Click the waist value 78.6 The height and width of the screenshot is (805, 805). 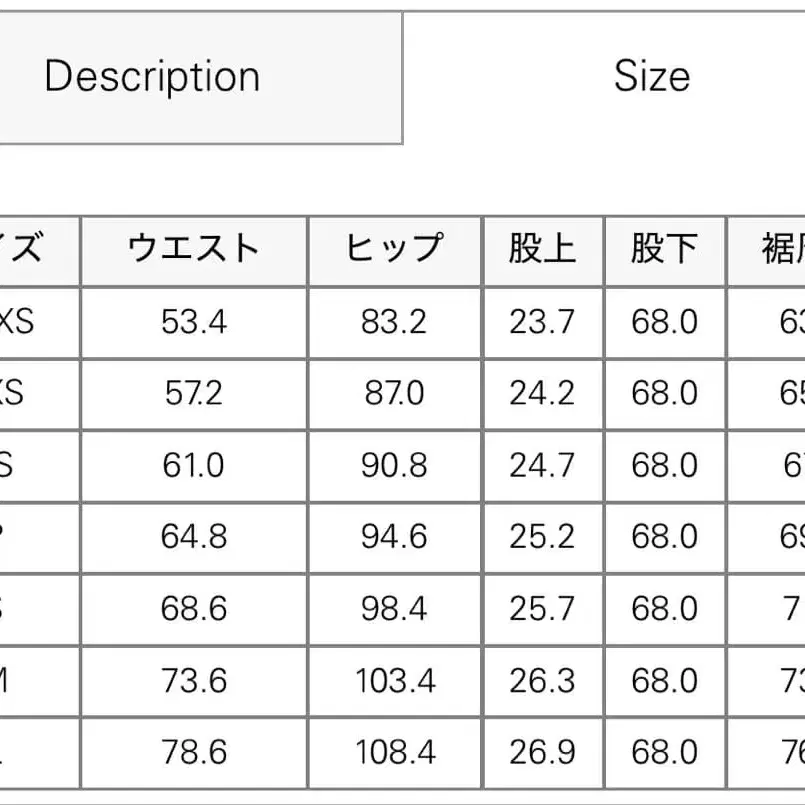(194, 750)
